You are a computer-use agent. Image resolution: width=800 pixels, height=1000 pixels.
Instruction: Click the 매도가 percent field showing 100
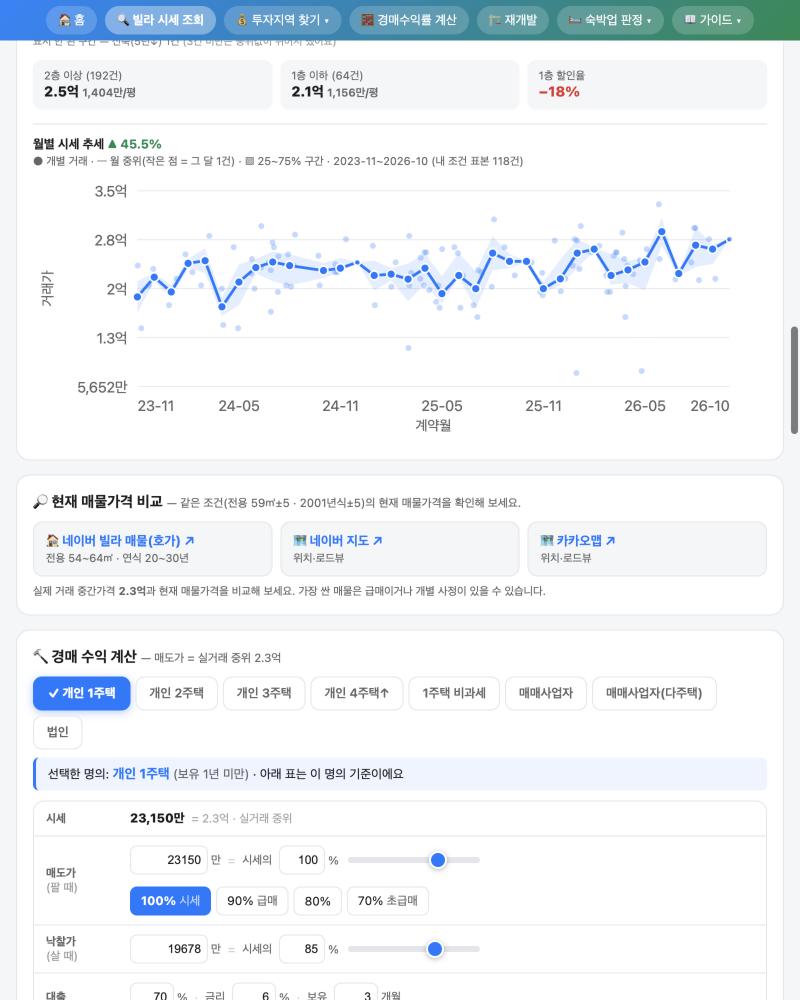(302, 860)
